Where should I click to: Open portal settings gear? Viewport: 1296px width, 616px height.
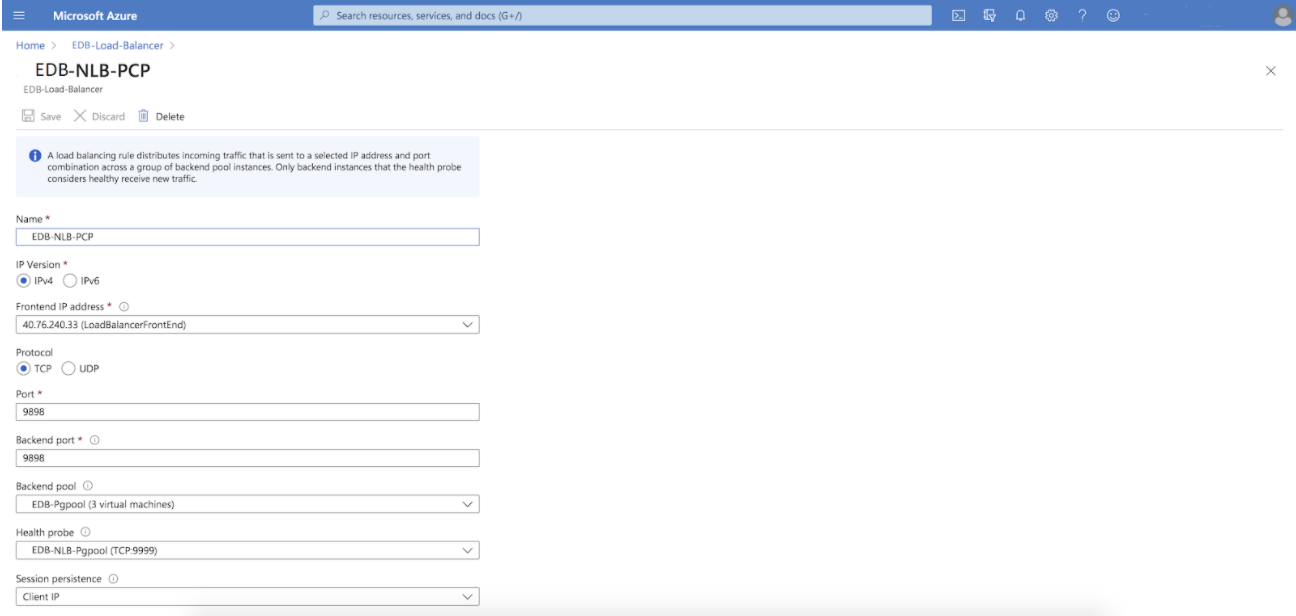[1051, 15]
